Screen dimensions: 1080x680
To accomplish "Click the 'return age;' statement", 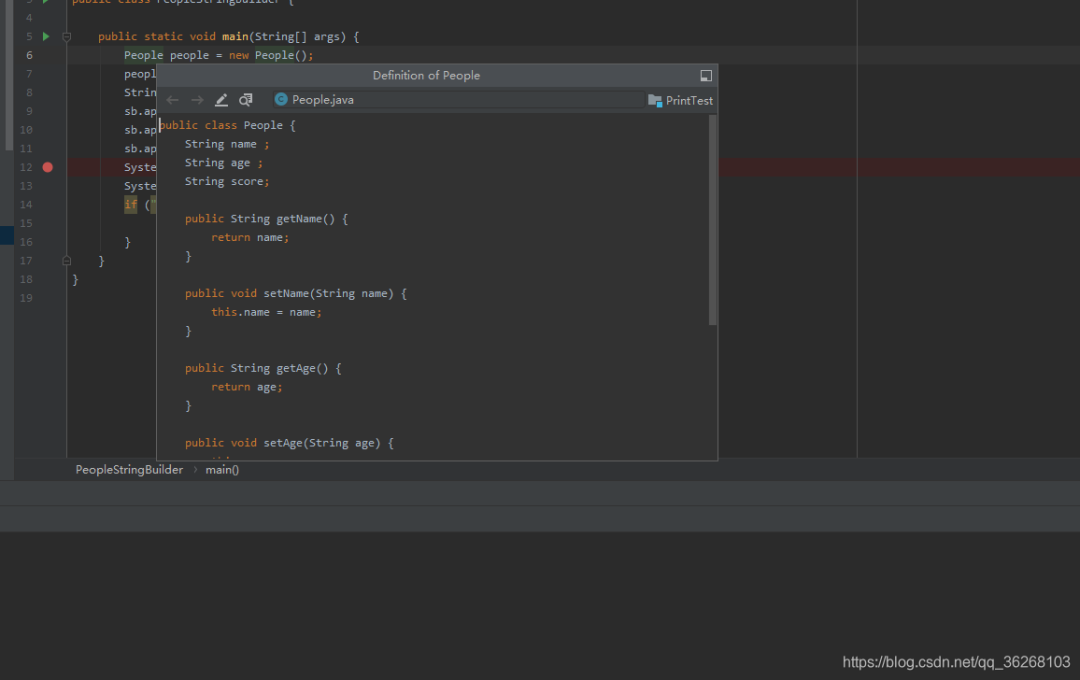I will [247, 387].
